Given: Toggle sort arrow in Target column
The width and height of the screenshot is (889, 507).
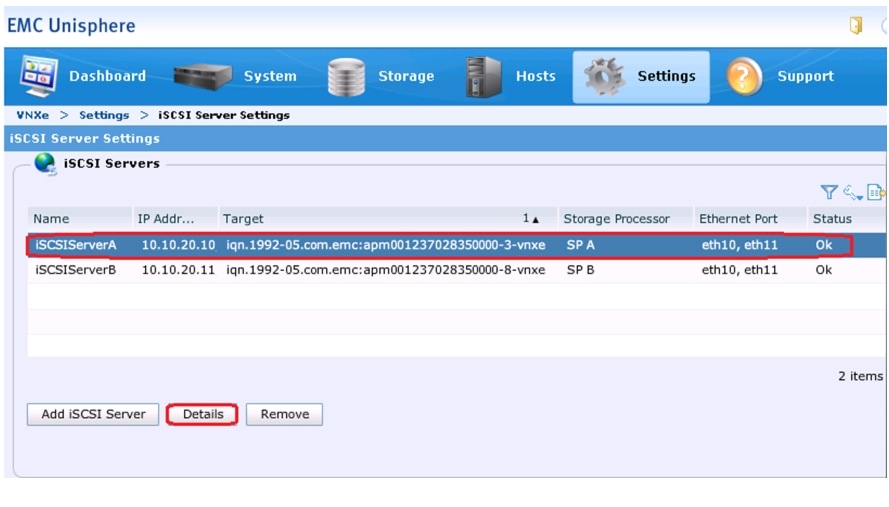Looking at the screenshot, I should point(535,220).
